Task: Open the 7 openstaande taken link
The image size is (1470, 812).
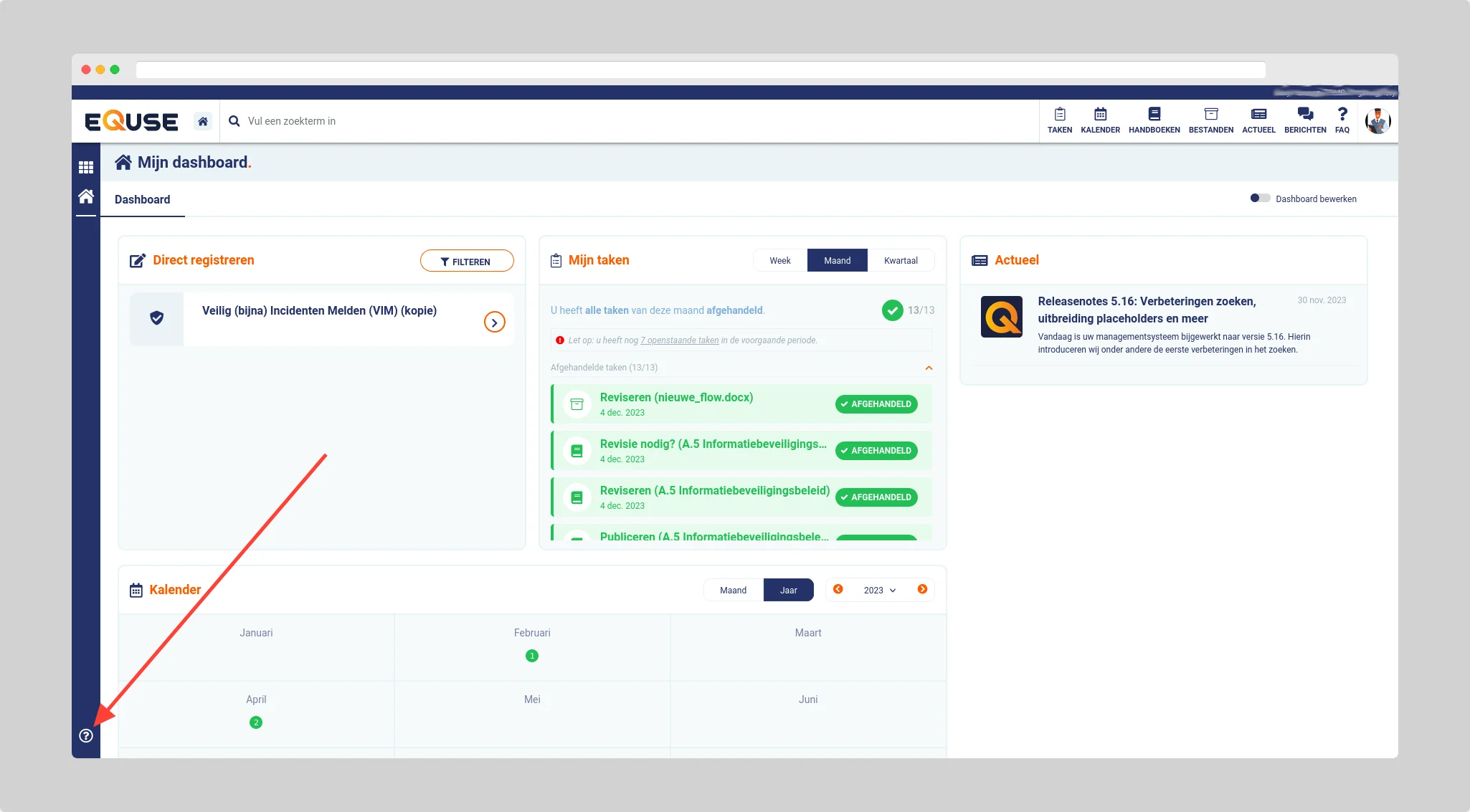Action: pos(679,340)
